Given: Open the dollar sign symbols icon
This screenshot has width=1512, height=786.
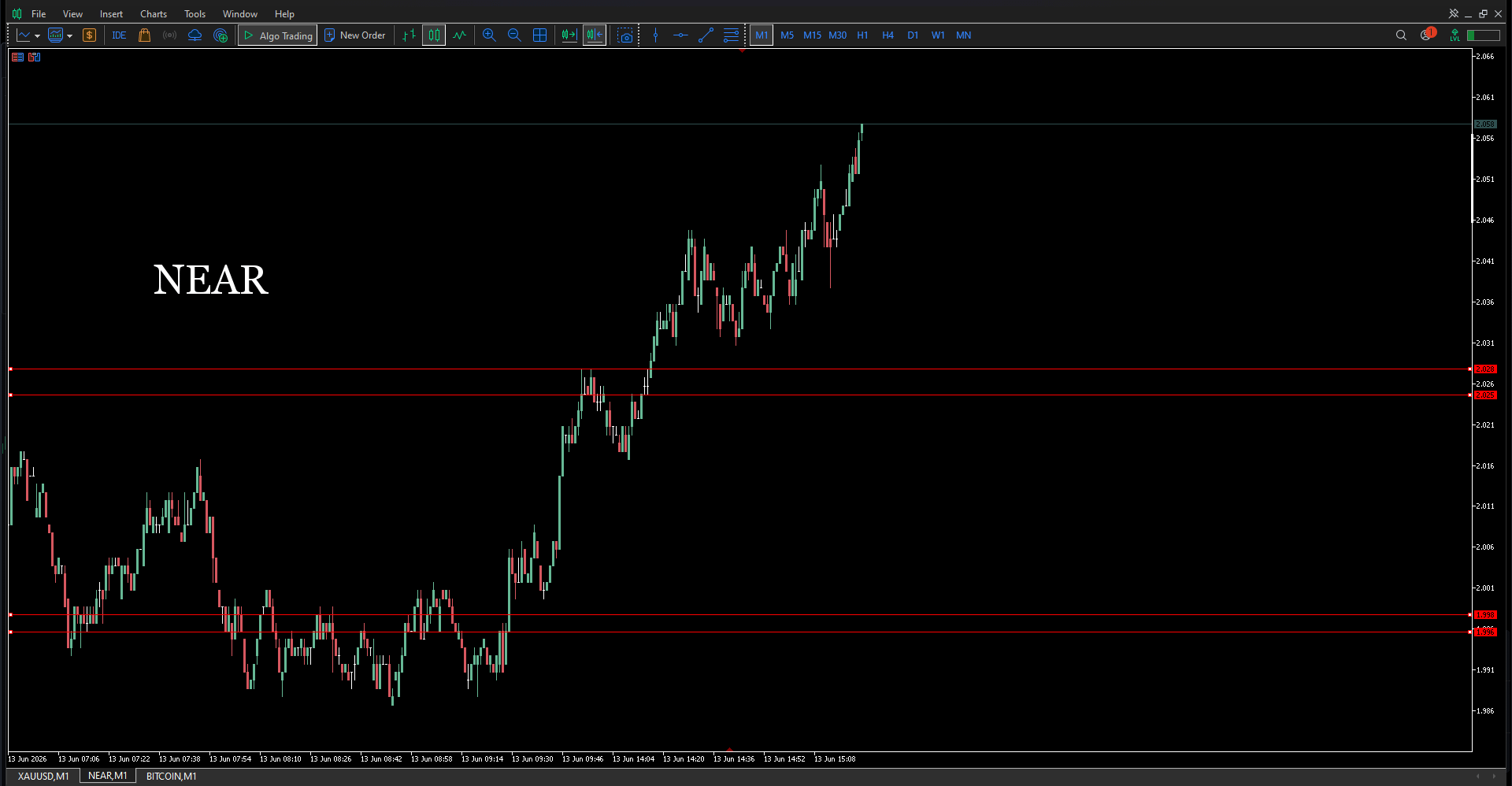Looking at the screenshot, I should [x=90, y=35].
